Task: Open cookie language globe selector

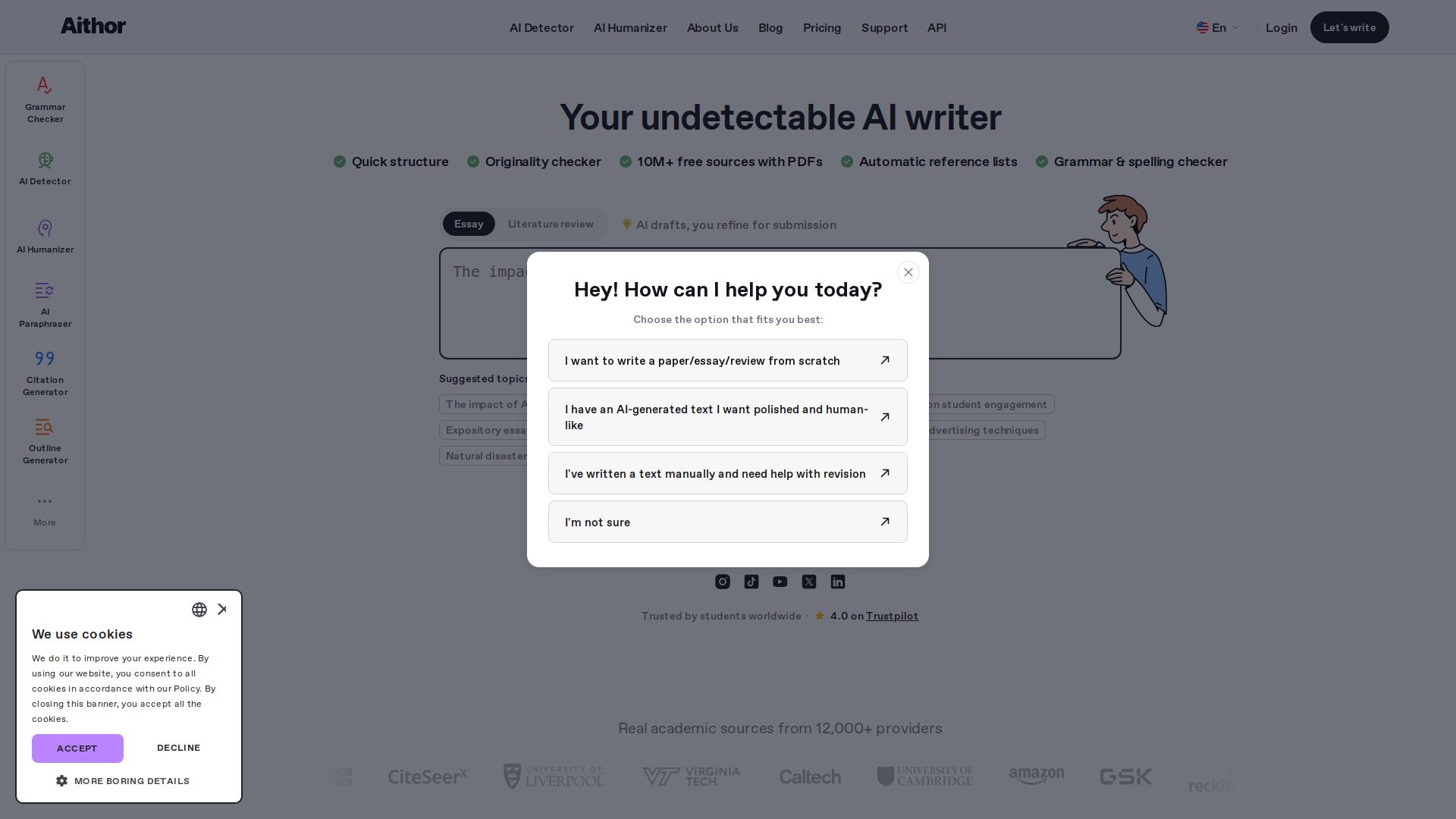Action: click(199, 610)
